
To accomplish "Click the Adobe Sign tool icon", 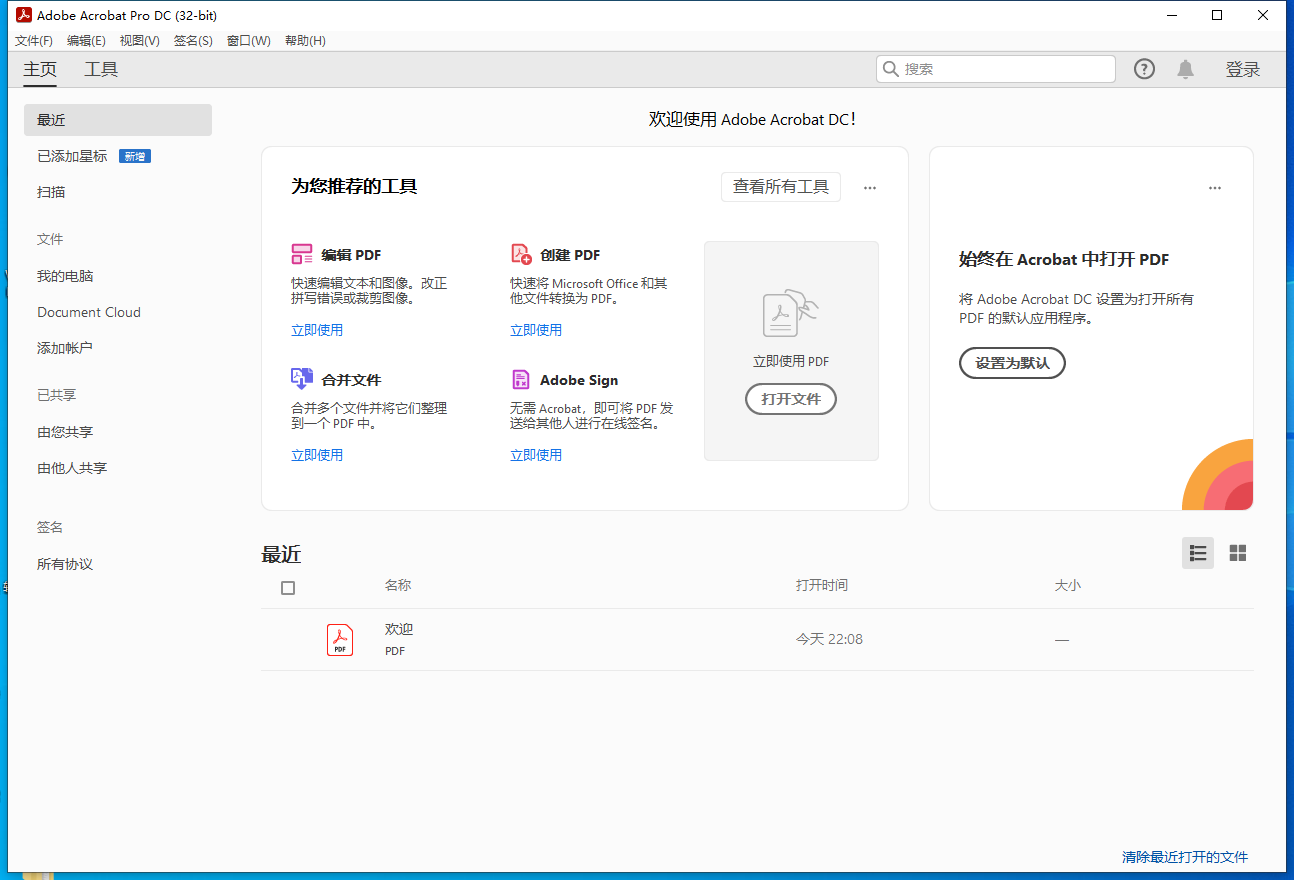I will [521, 379].
